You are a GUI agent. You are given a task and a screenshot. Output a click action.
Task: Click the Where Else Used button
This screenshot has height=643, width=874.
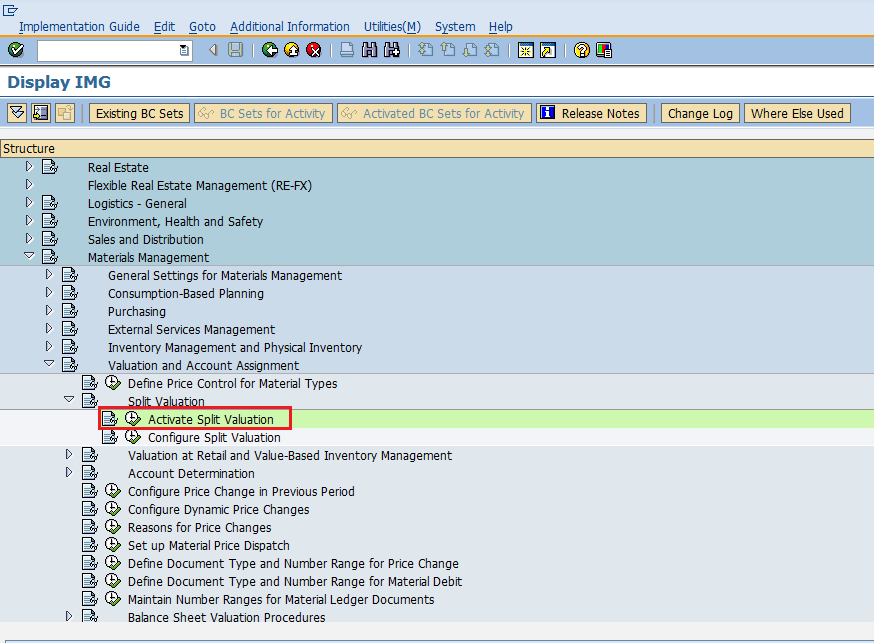click(x=797, y=113)
